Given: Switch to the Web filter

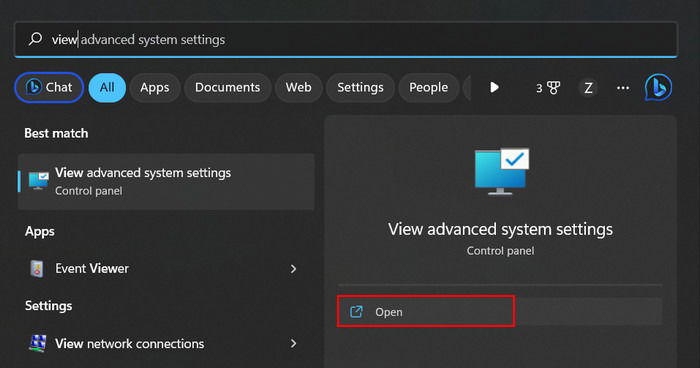Looking at the screenshot, I should 299,88.
